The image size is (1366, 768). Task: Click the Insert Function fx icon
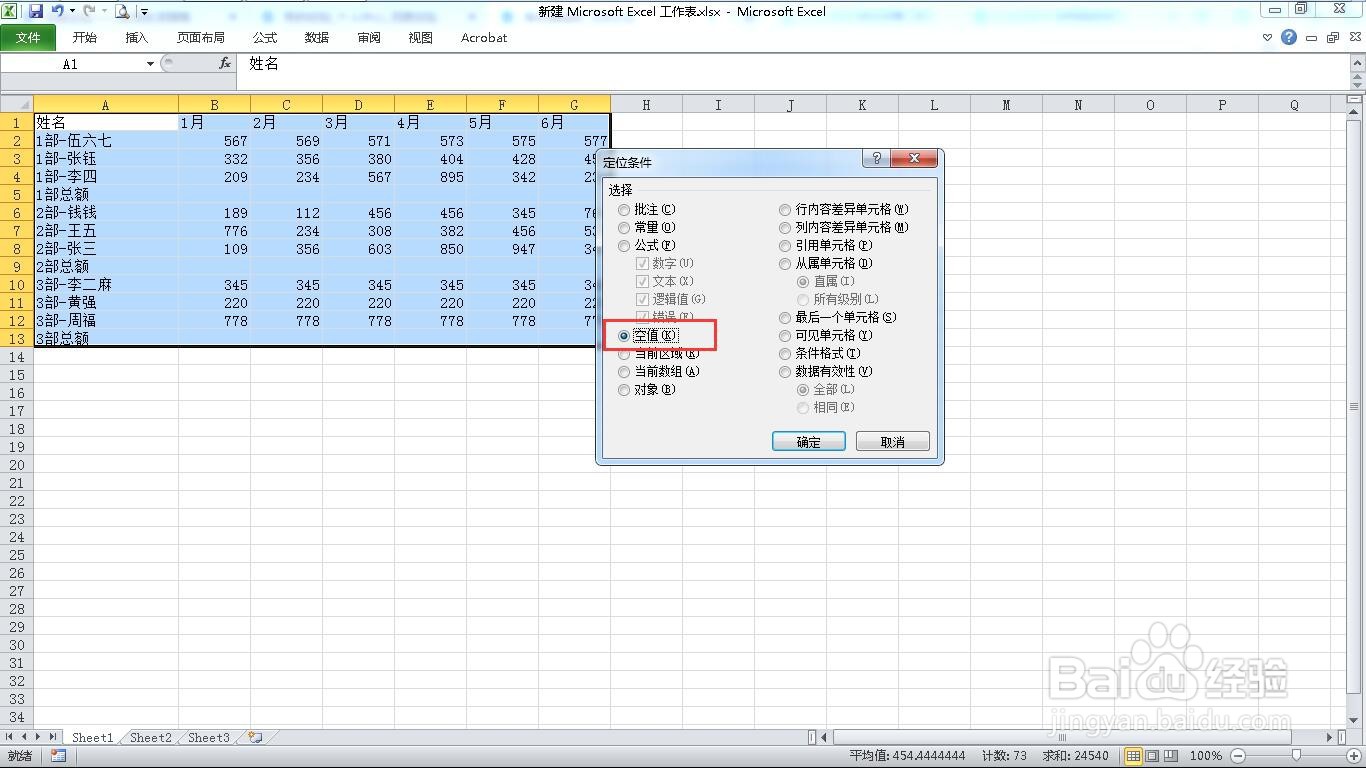point(225,63)
